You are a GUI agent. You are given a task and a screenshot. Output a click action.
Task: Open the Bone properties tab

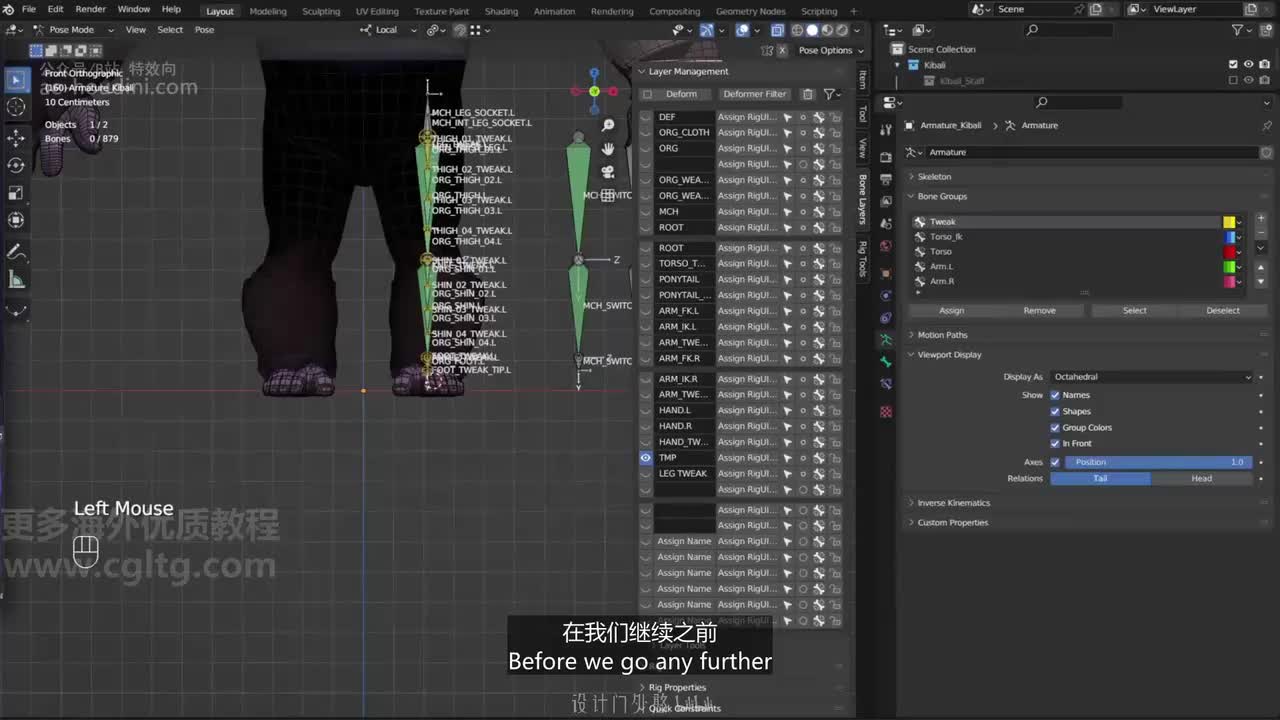[x=886, y=362]
